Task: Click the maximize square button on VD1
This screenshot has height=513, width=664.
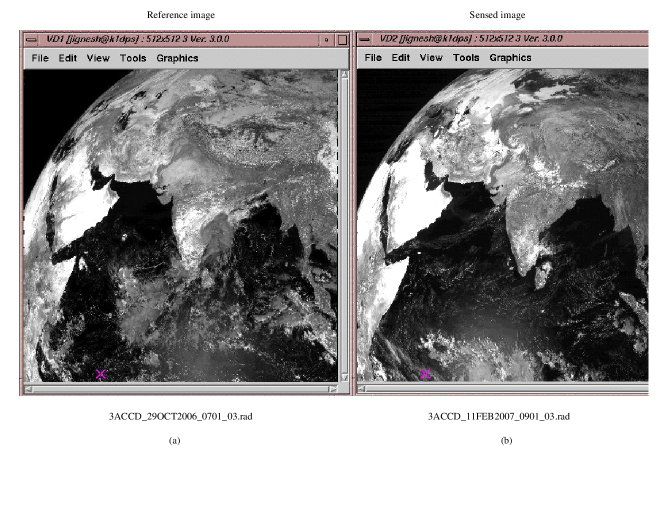Action: coord(342,40)
